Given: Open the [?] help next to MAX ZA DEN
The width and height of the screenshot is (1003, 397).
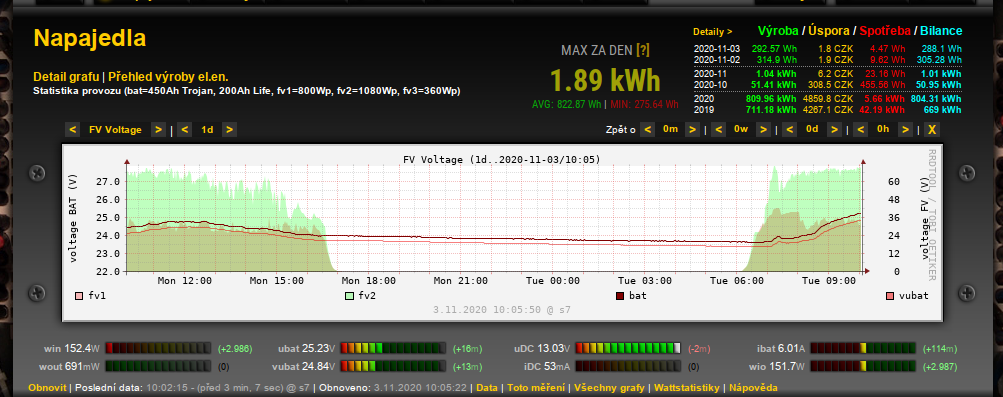Looking at the screenshot, I should [644, 51].
